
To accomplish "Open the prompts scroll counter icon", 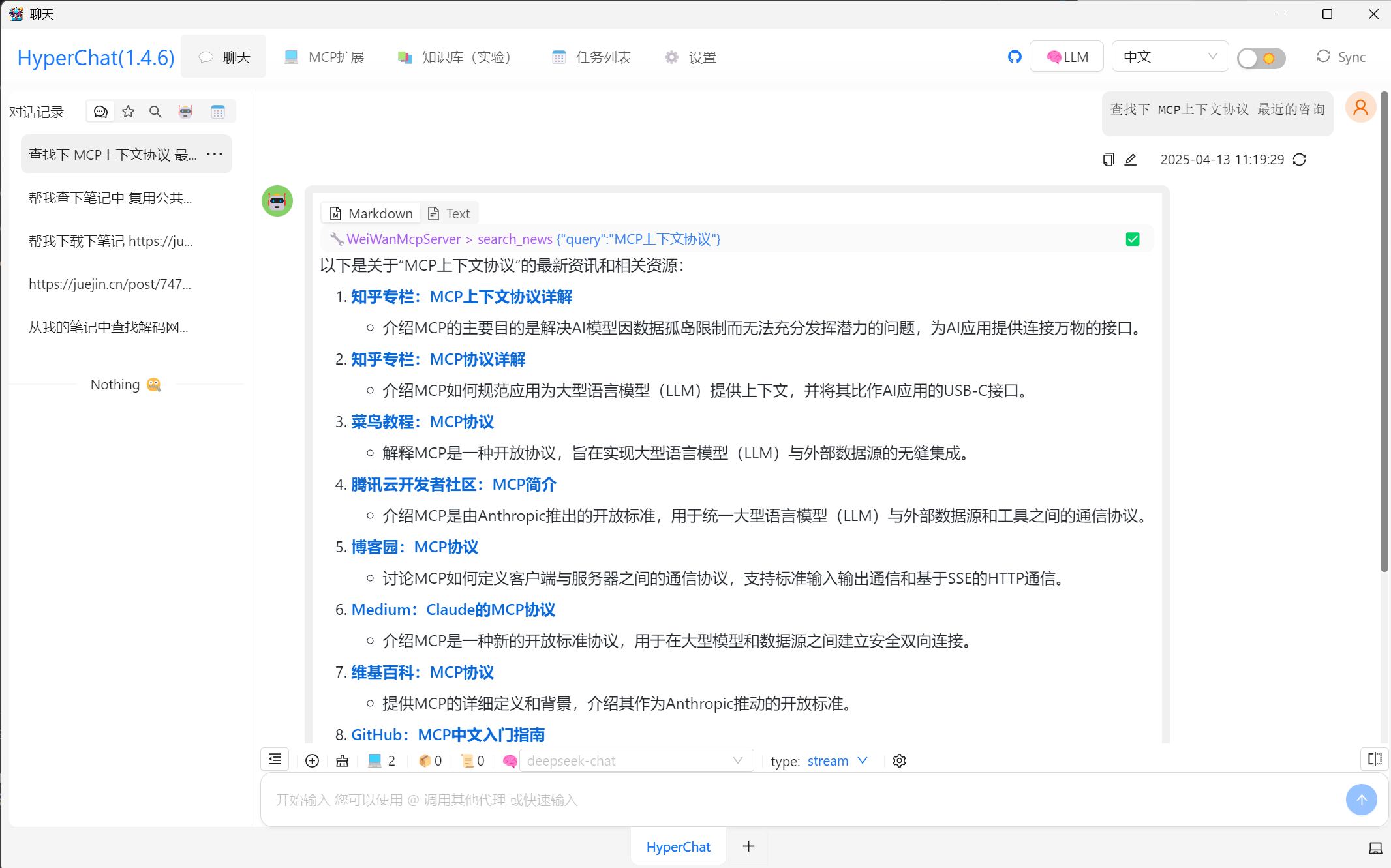I will [473, 761].
